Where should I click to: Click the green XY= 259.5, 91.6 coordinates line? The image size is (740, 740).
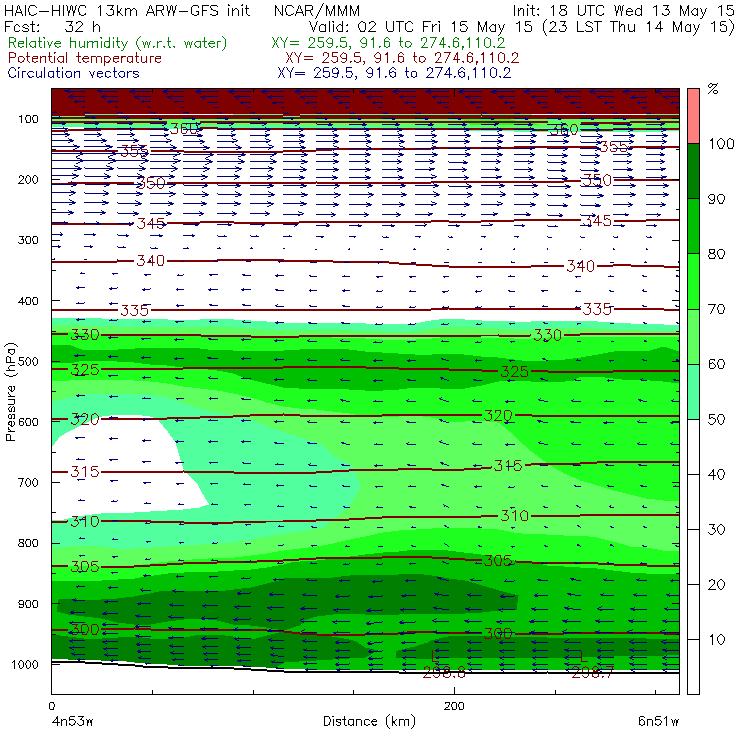388,43
